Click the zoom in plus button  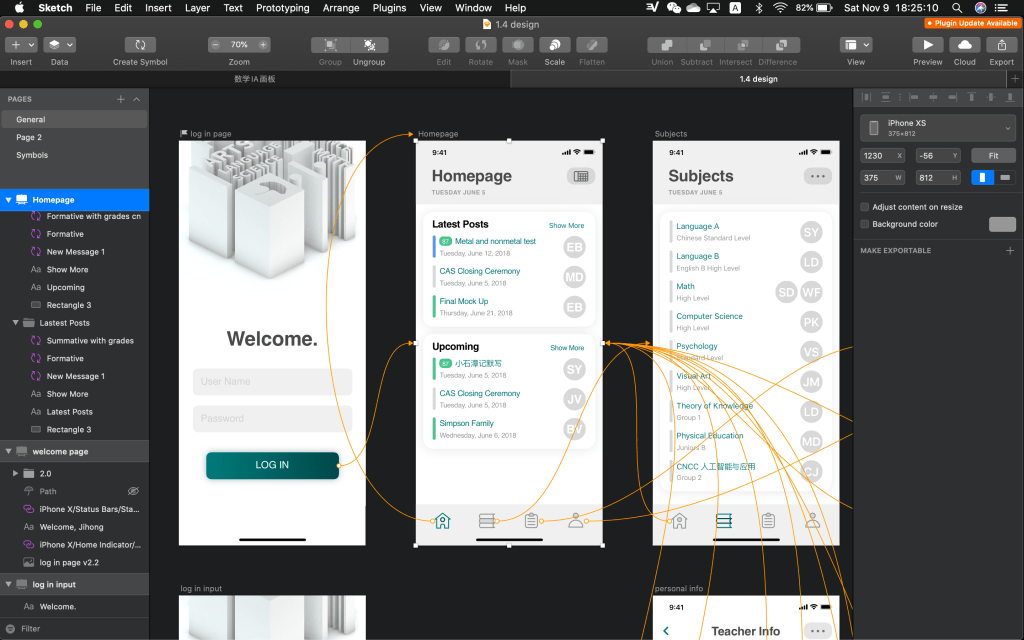point(263,45)
